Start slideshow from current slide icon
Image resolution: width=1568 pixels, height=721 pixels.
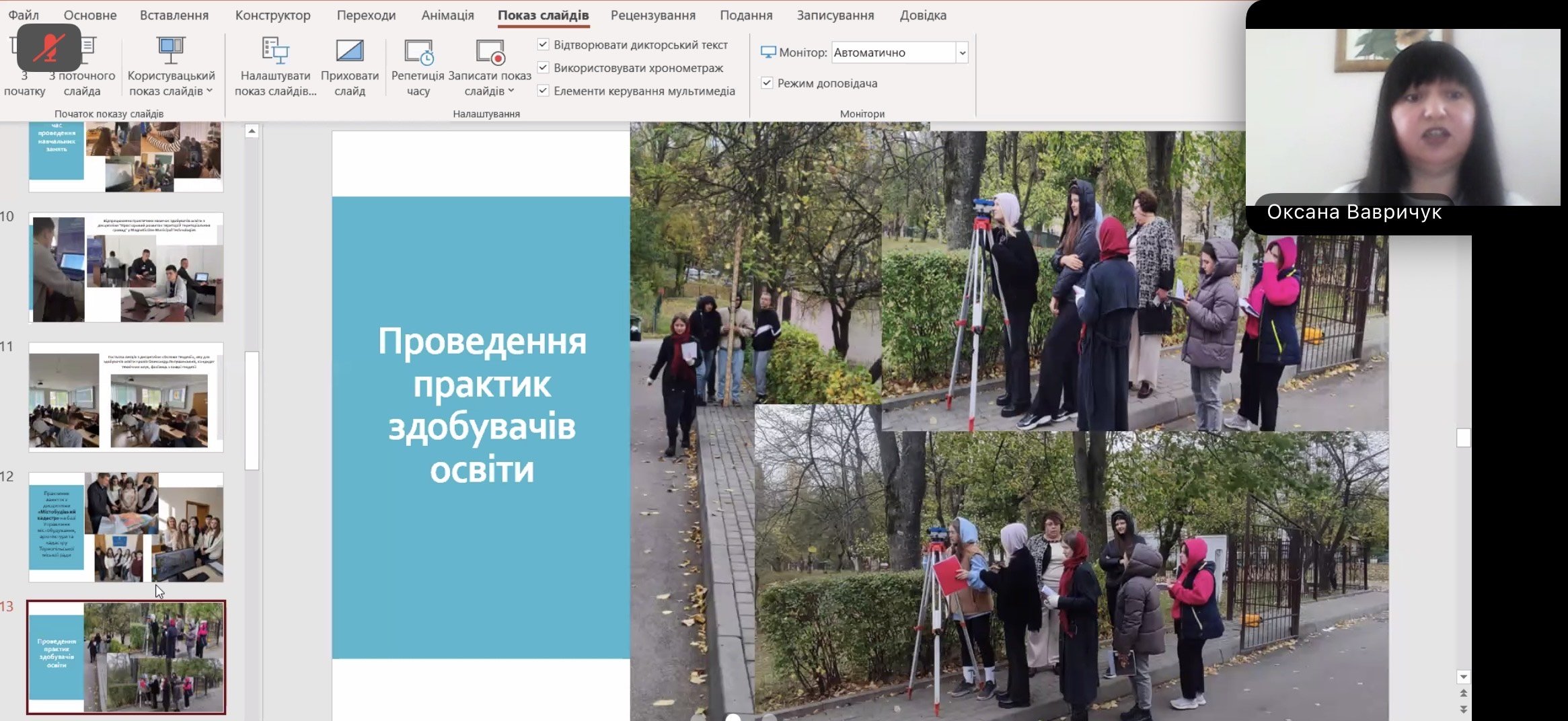(x=87, y=48)
